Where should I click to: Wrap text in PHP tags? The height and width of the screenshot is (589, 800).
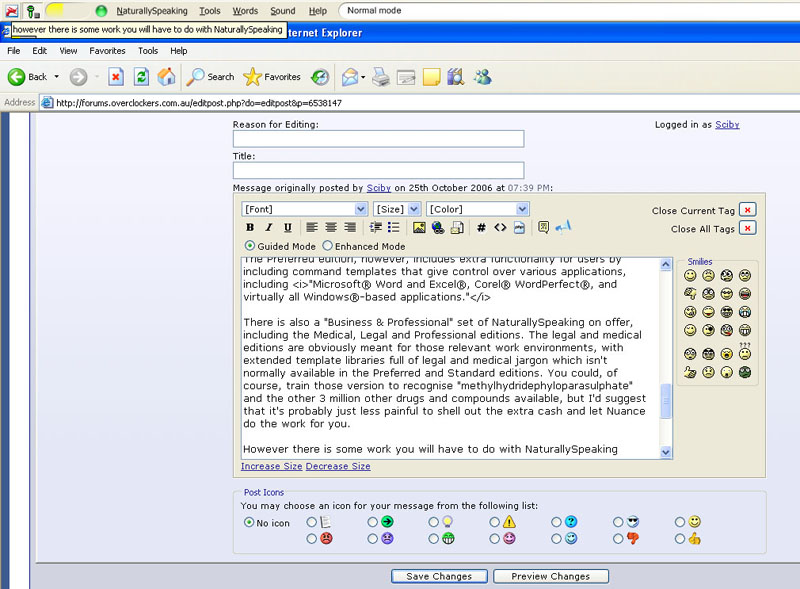point(519,228)
